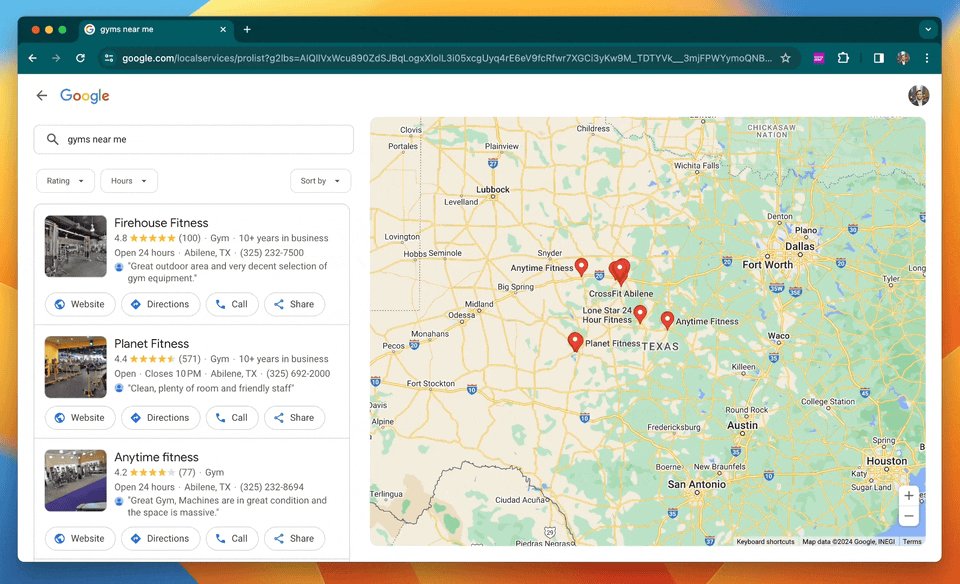Open the Rating filter dropdown

66,181
